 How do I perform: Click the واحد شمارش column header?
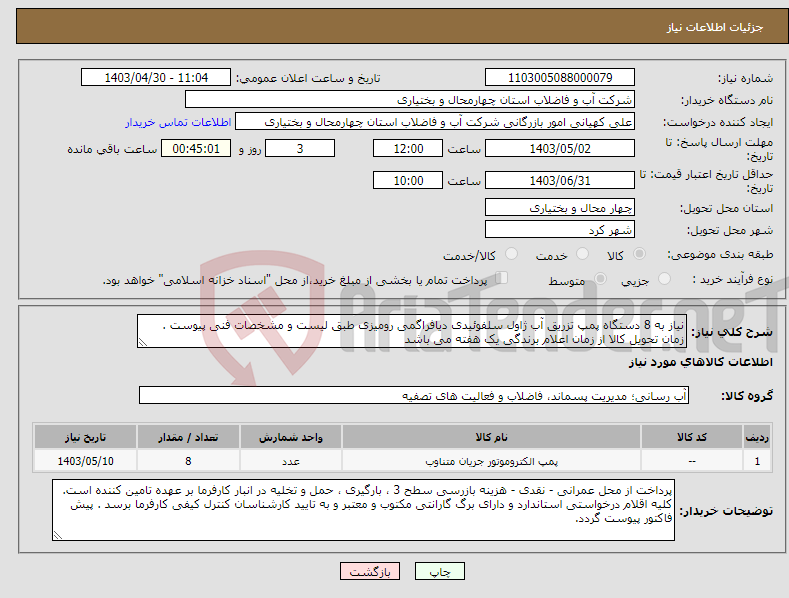(x=291, y=437)
